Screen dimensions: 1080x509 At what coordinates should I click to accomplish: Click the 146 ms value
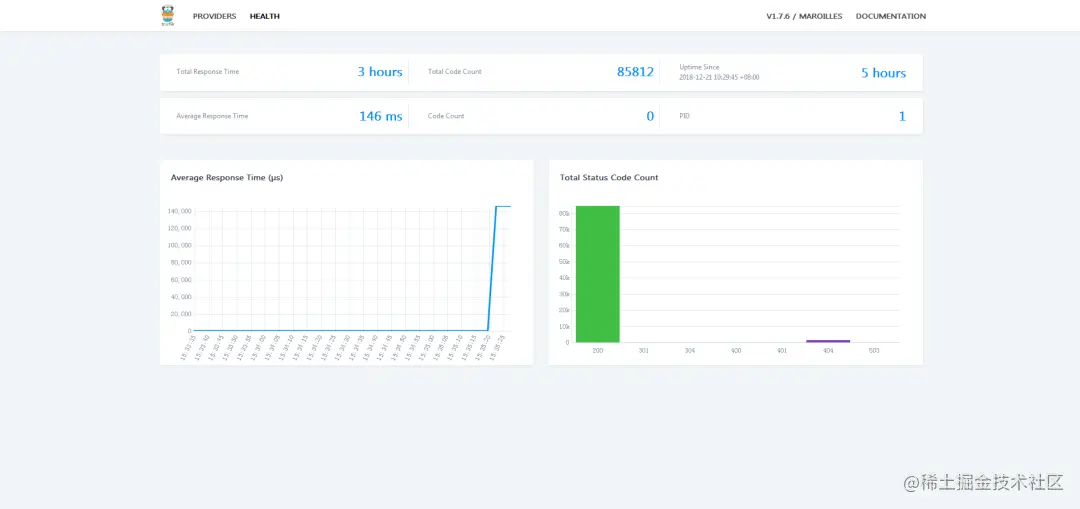tap(380, 116)
